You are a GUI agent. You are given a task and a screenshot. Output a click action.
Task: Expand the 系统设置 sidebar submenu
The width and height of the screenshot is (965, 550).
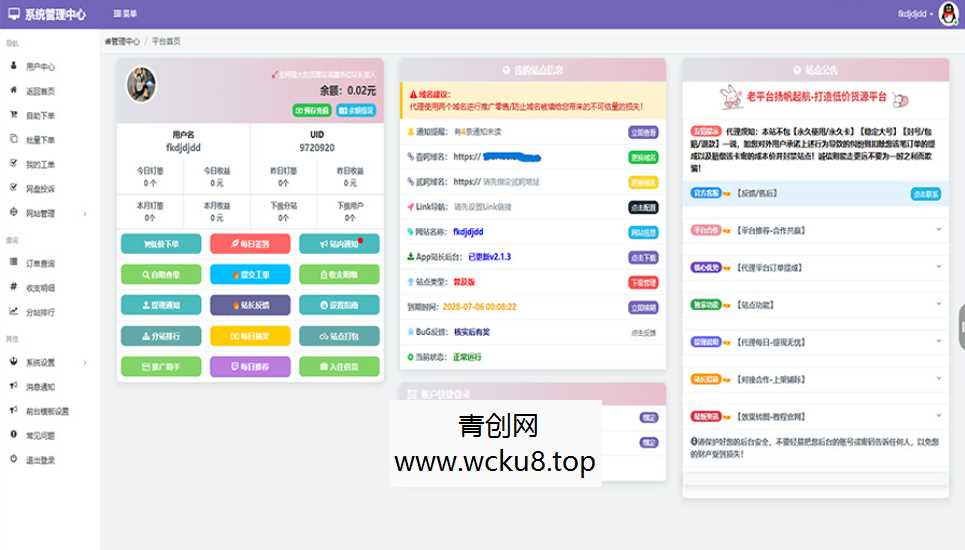(84, 362)
